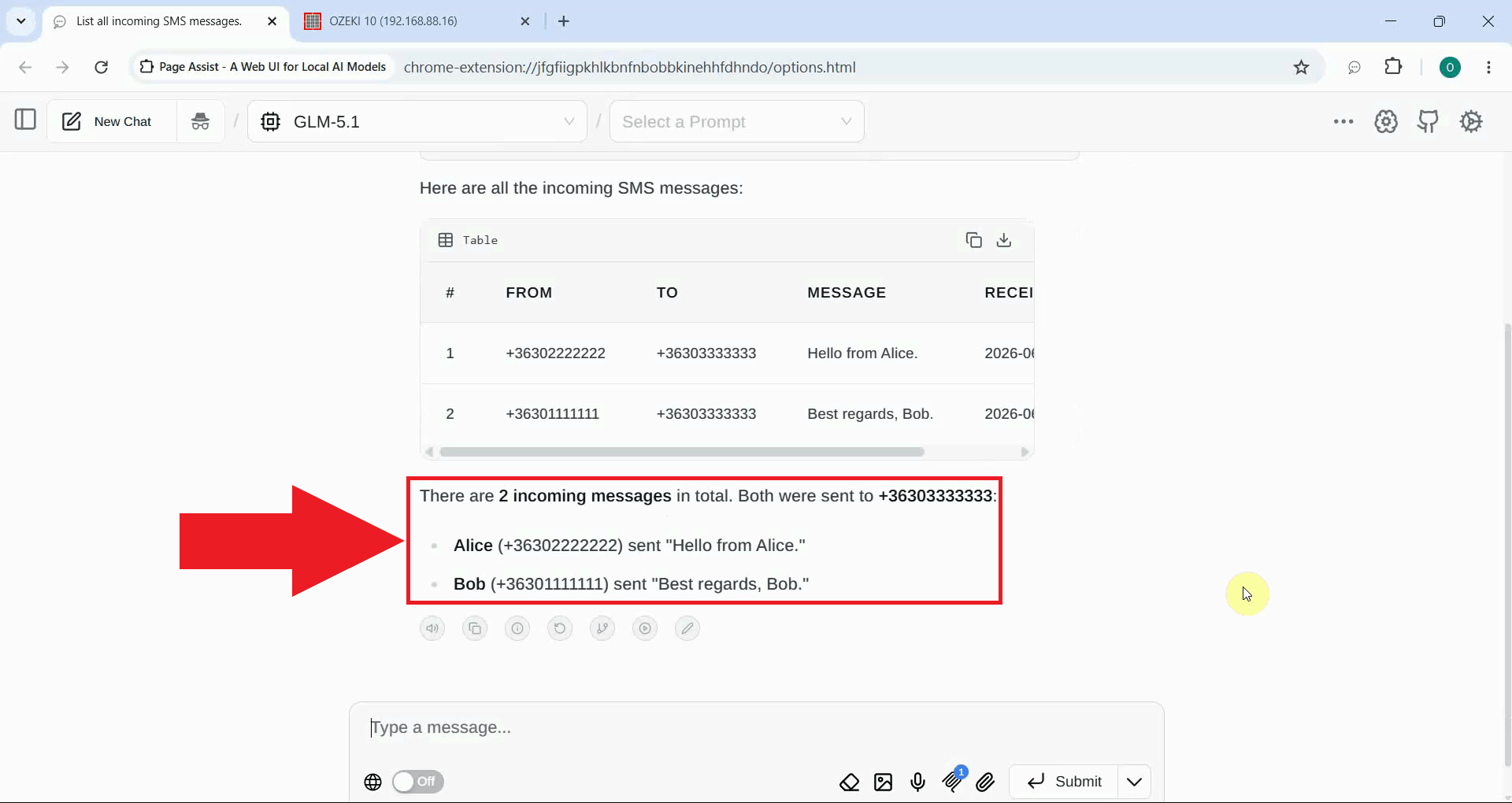1512x803 pixels.
Task: Open the model settings icon beside GitHub
Action: point(1386,121)
